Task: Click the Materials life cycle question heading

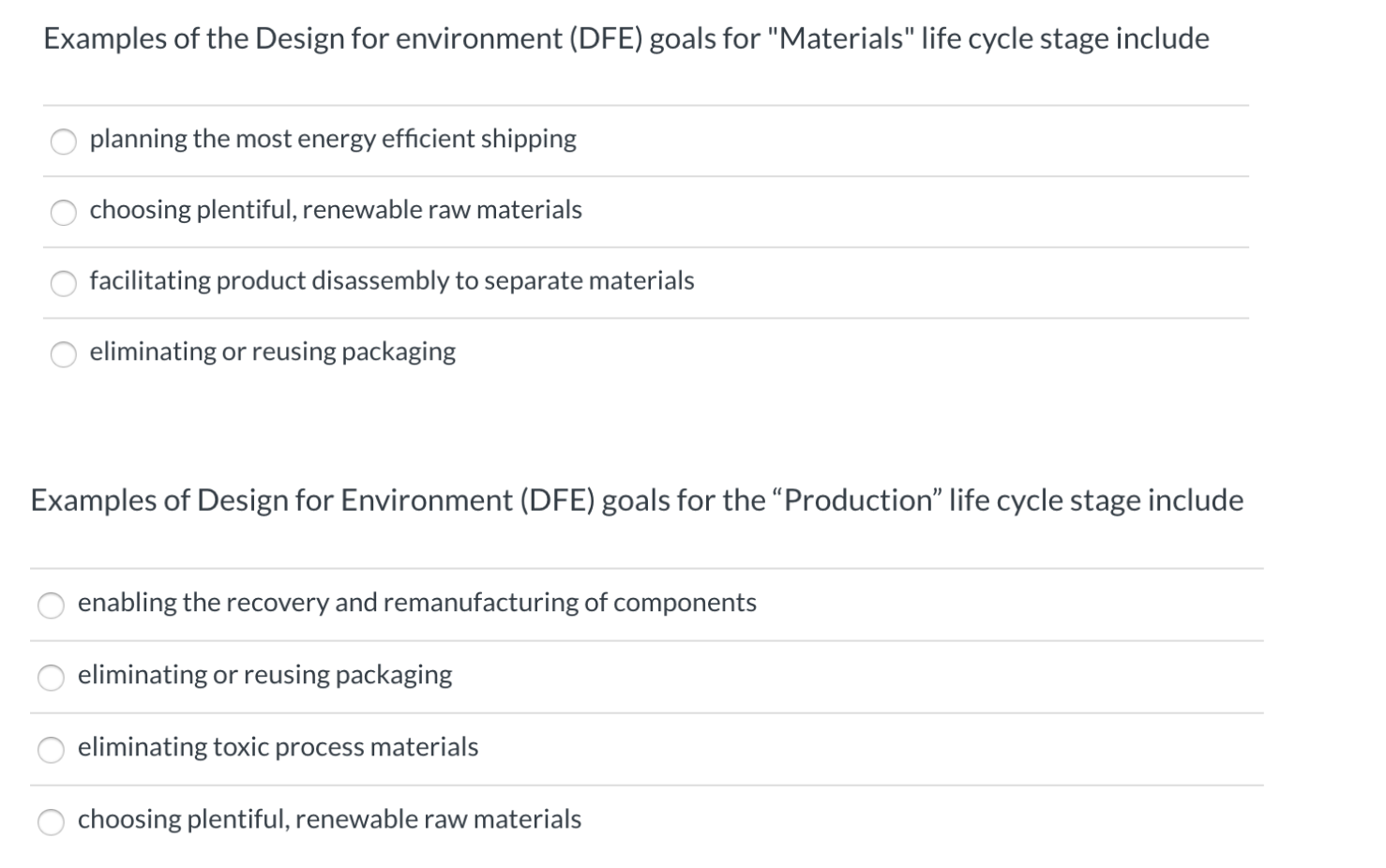Action: 625,38
